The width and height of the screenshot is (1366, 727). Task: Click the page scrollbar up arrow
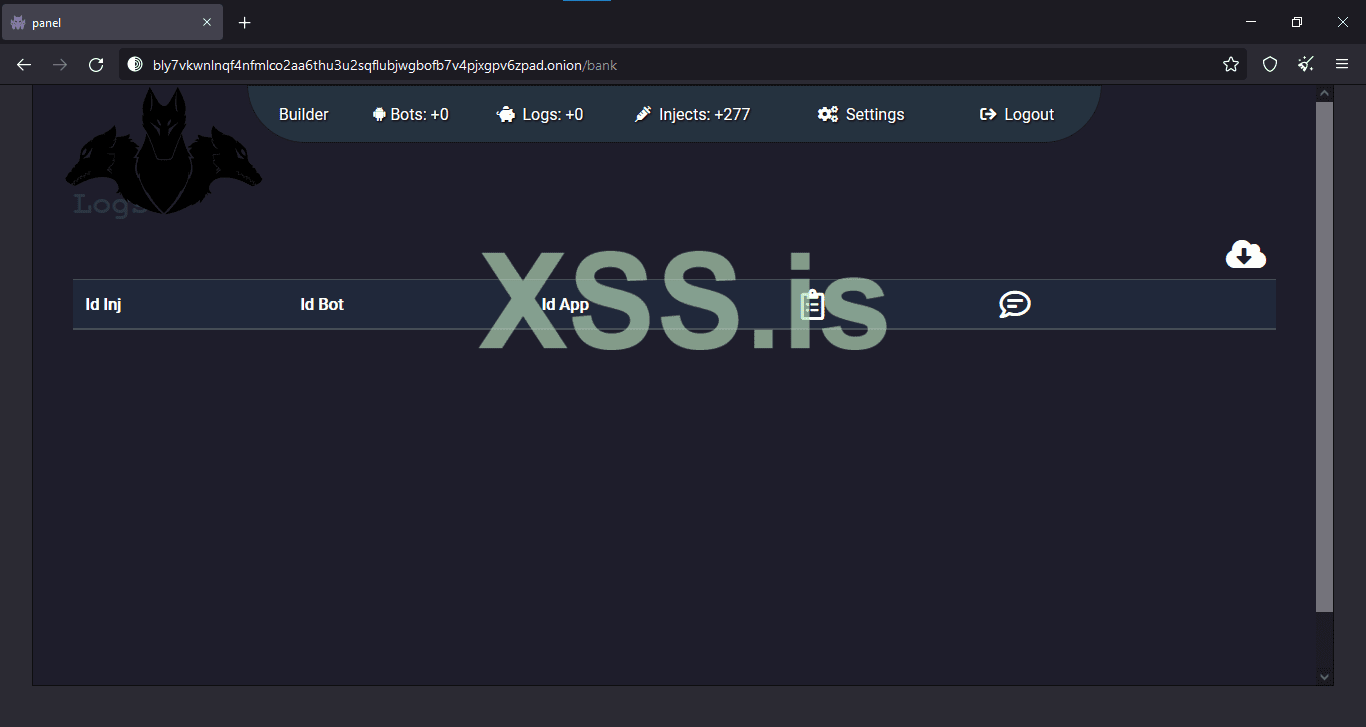(1325, 94)
